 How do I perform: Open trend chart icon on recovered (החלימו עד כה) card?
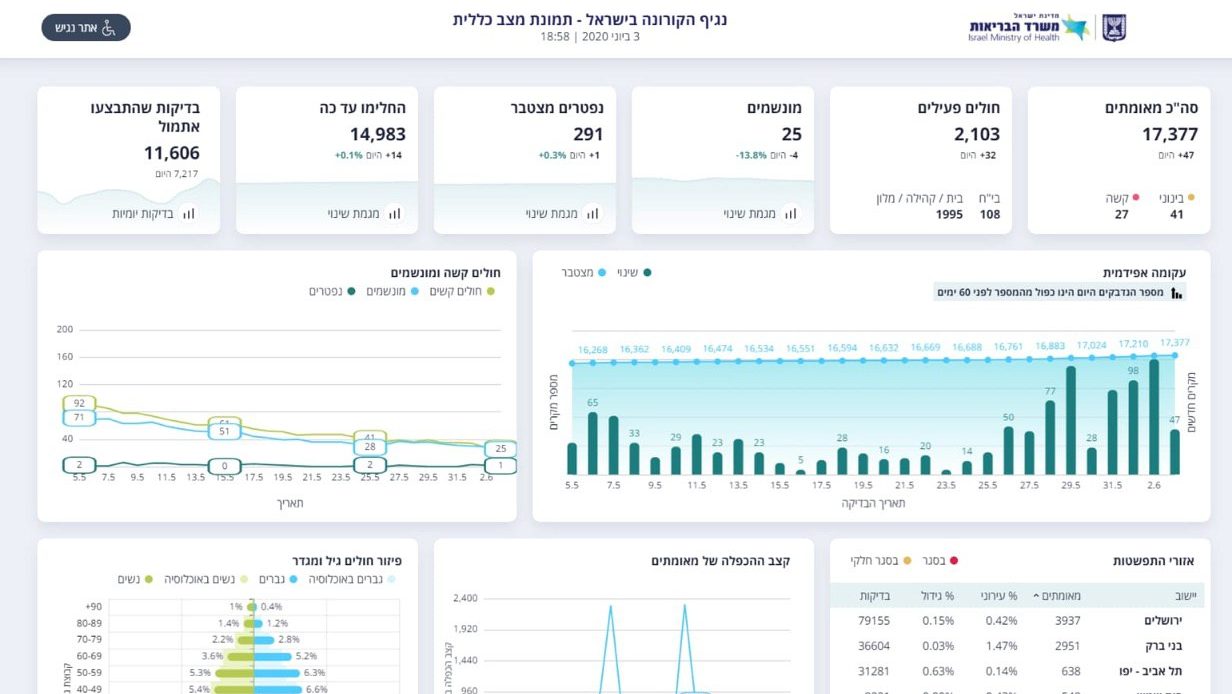(x=395, y=213)
